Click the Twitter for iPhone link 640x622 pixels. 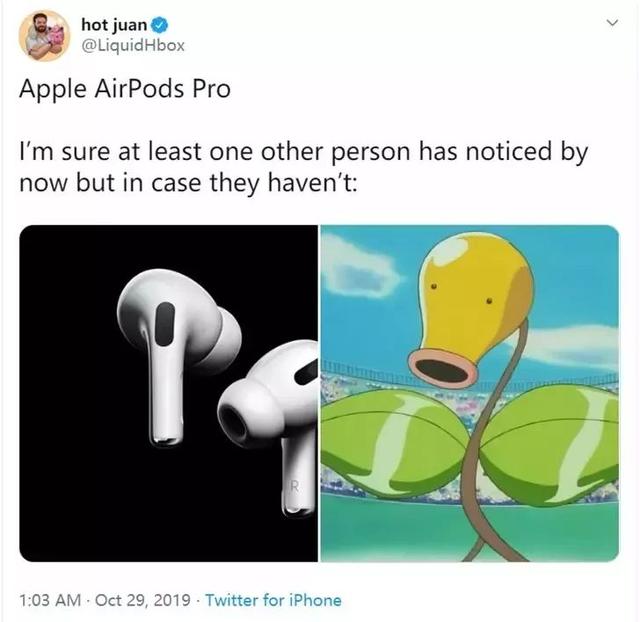(x=273, y=600)
